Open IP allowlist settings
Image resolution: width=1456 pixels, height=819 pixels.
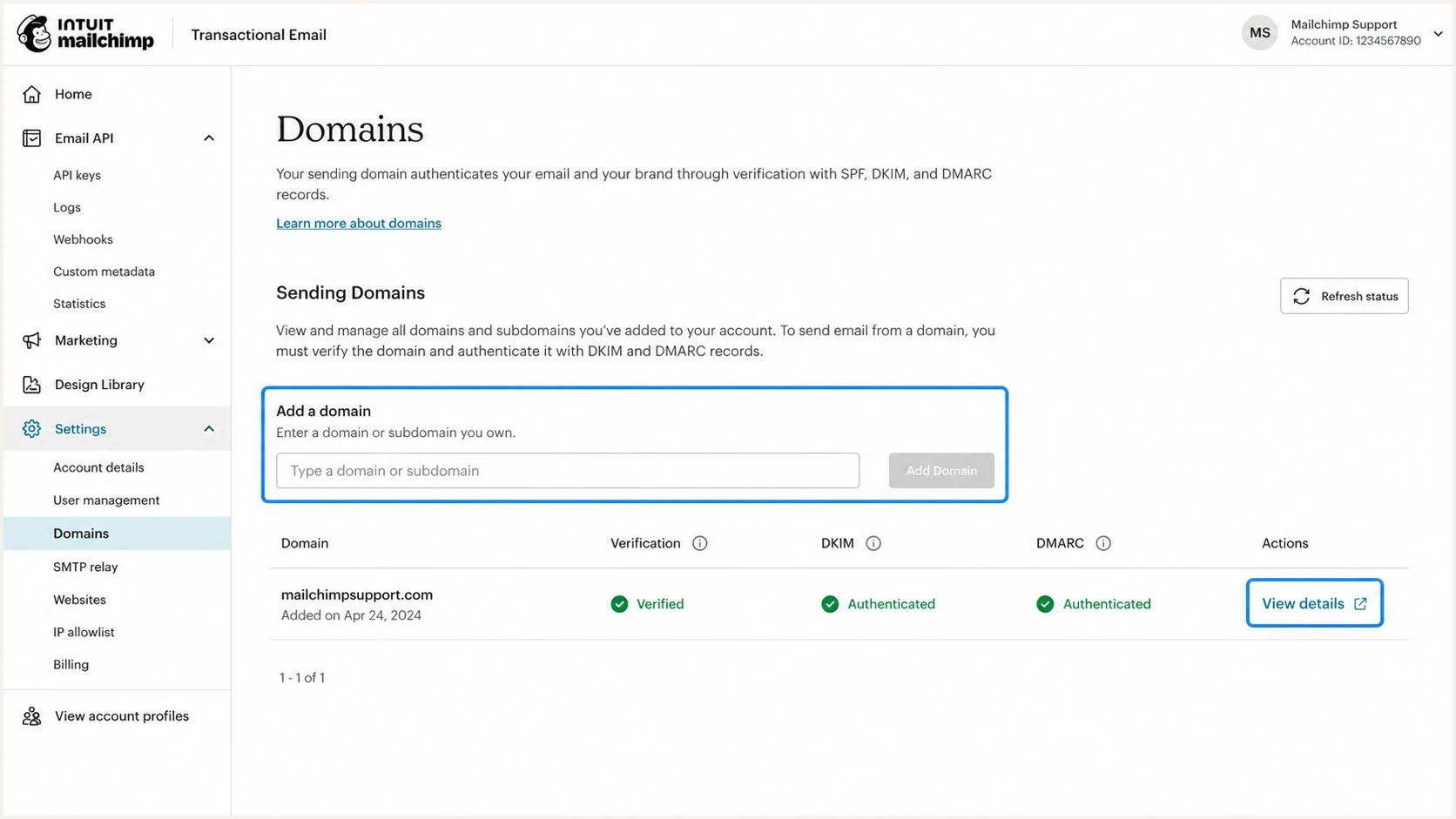click(x=84, y=632)
